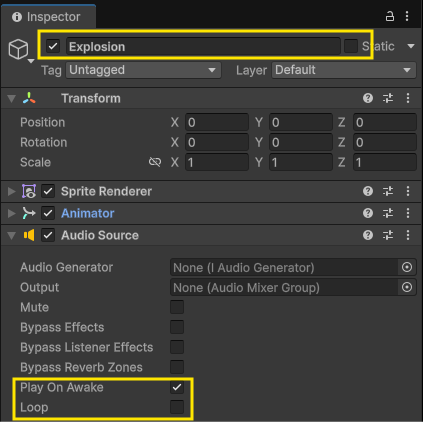Enable the Static checkbox

(351, 46)
